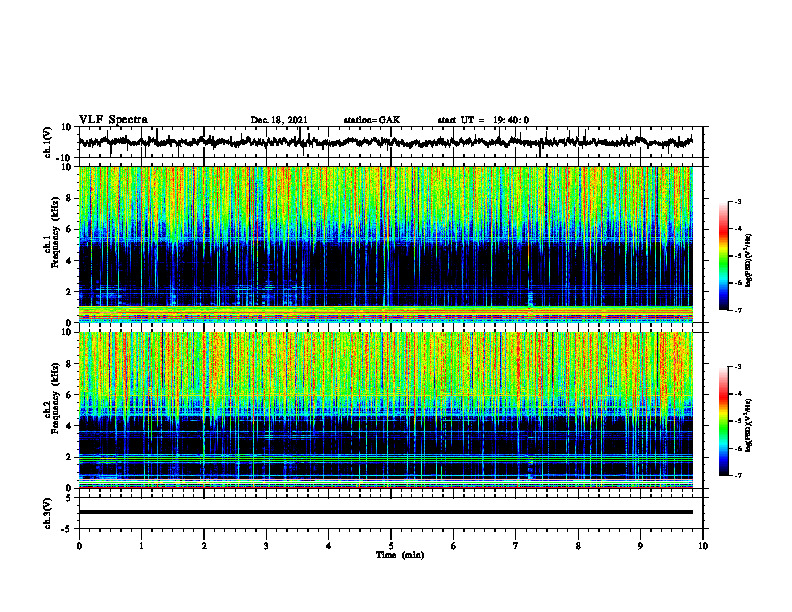The width and height of the screenshot is (792, 612).
Task: Click time axis tick label "8"
Action: pyautogui.click(x=578, y=546)
